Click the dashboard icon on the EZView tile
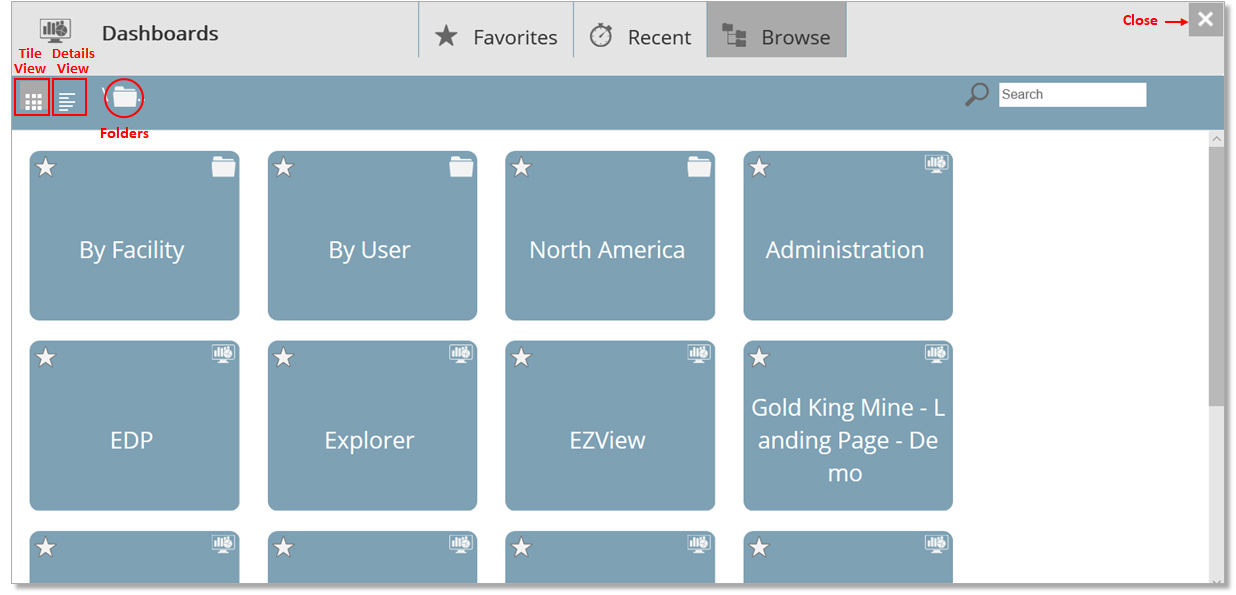 698,356
